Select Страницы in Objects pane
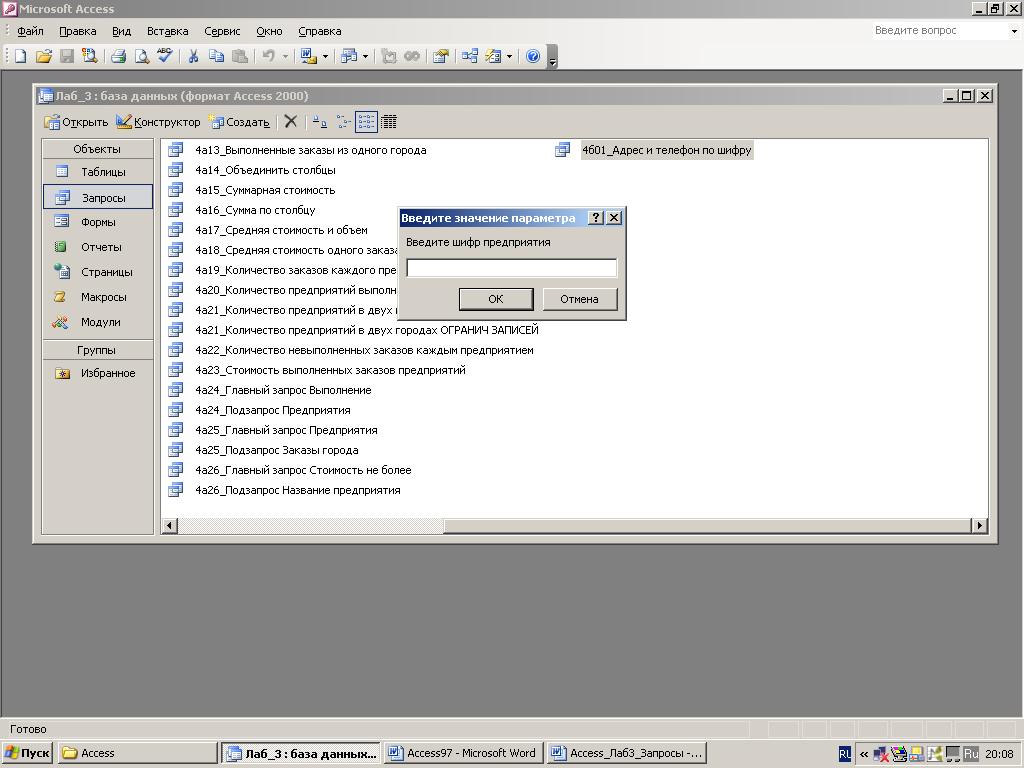Screen dimensions: 1024x768 98,272
